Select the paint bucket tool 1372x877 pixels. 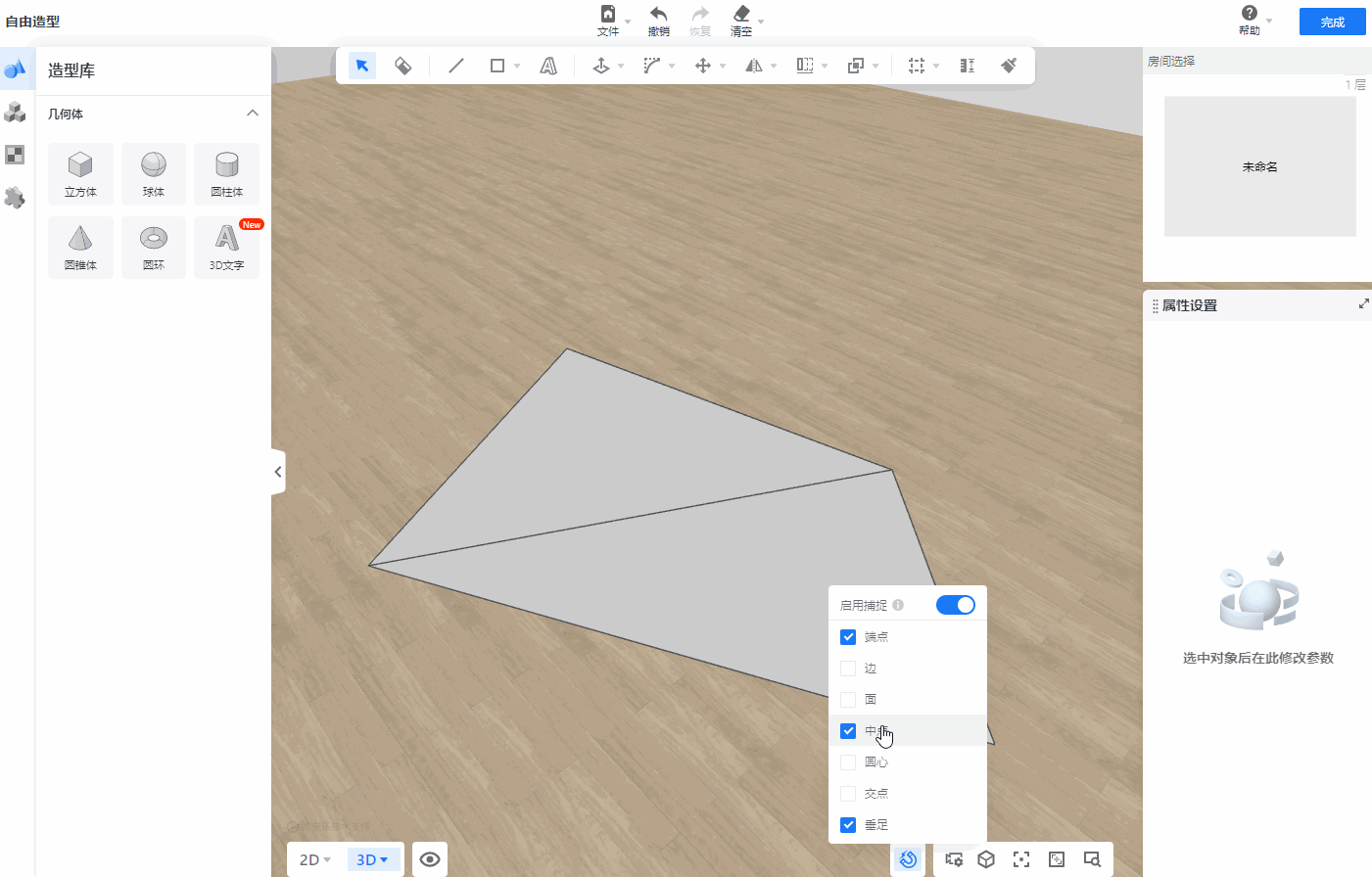[402, 66]
